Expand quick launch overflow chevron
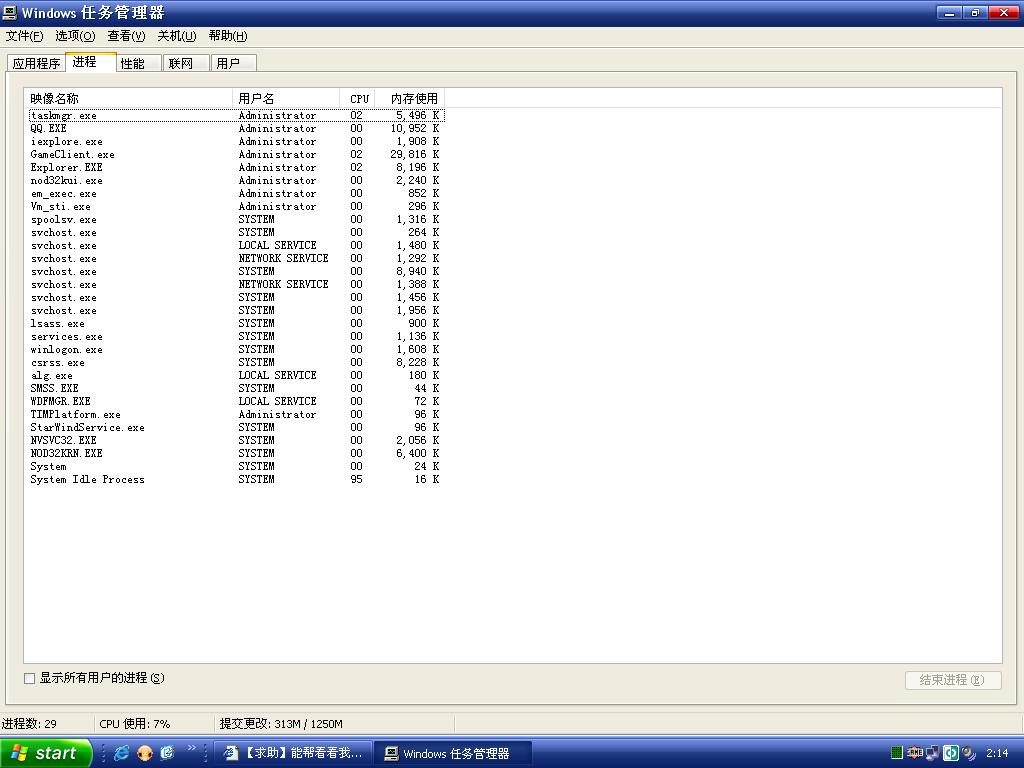The width and height of the screenshot is (1024, 768). coord(191,748)
